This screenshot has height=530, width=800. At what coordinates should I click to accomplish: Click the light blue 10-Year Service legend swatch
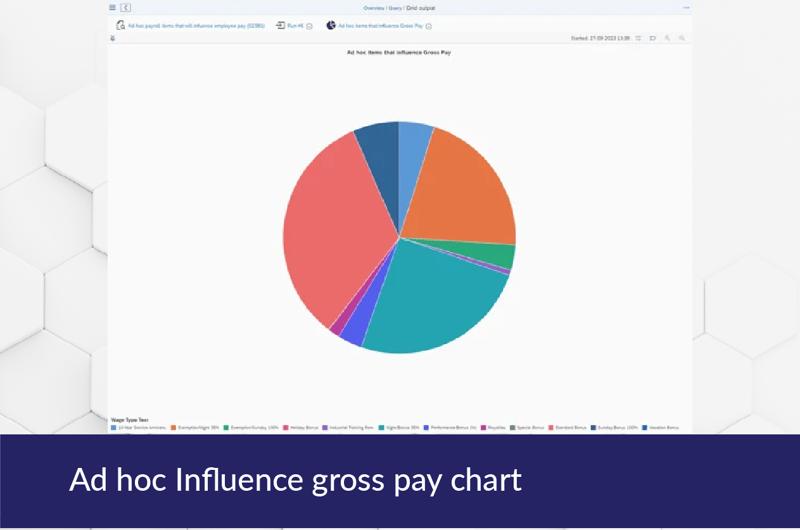coord(113,427)
